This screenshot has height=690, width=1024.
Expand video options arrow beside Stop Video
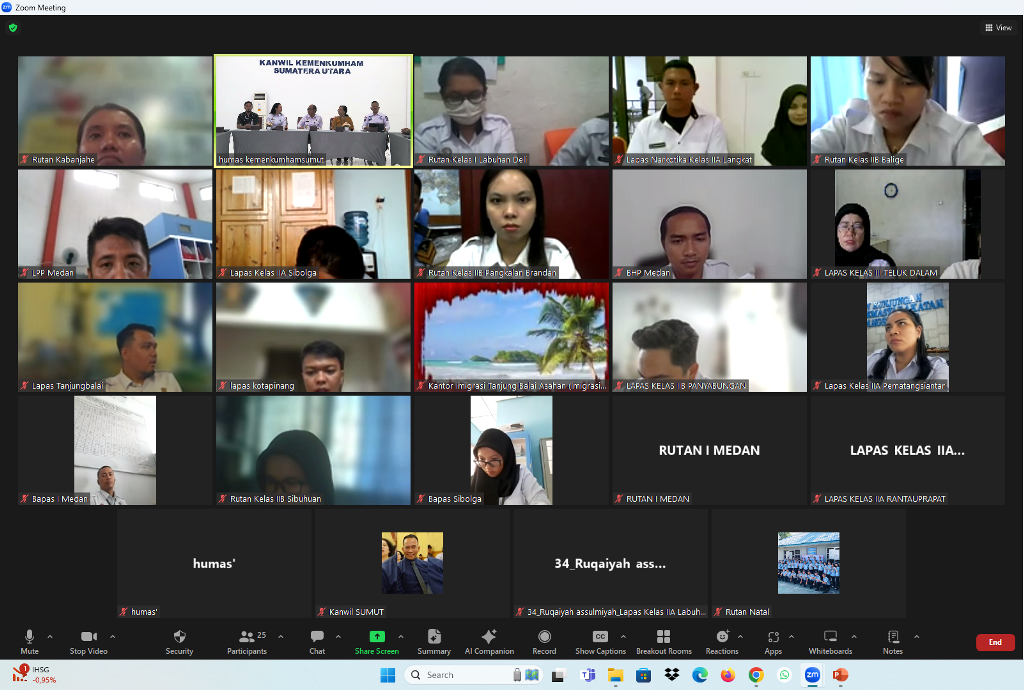[112, 636]
